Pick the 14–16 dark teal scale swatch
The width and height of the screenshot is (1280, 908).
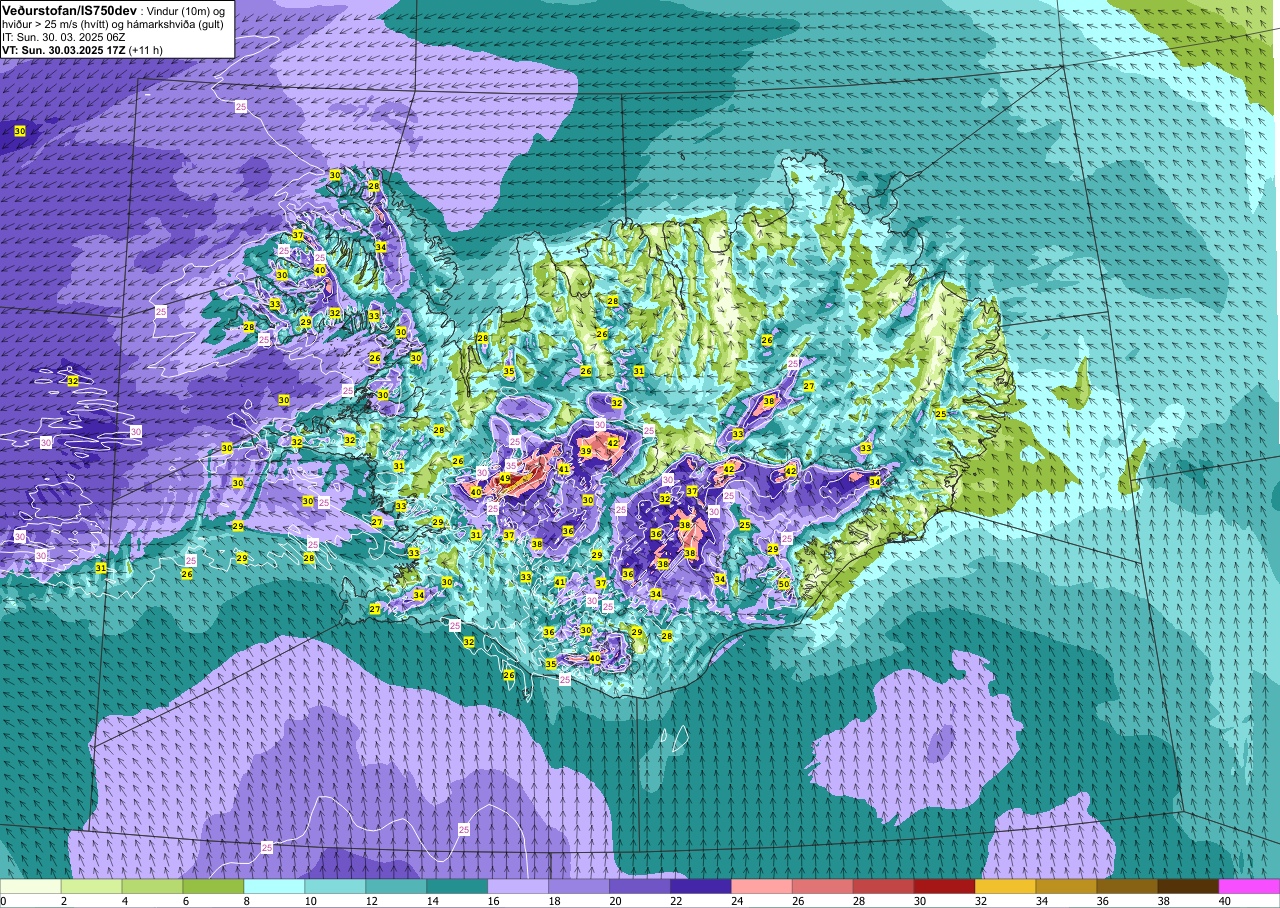457,886
